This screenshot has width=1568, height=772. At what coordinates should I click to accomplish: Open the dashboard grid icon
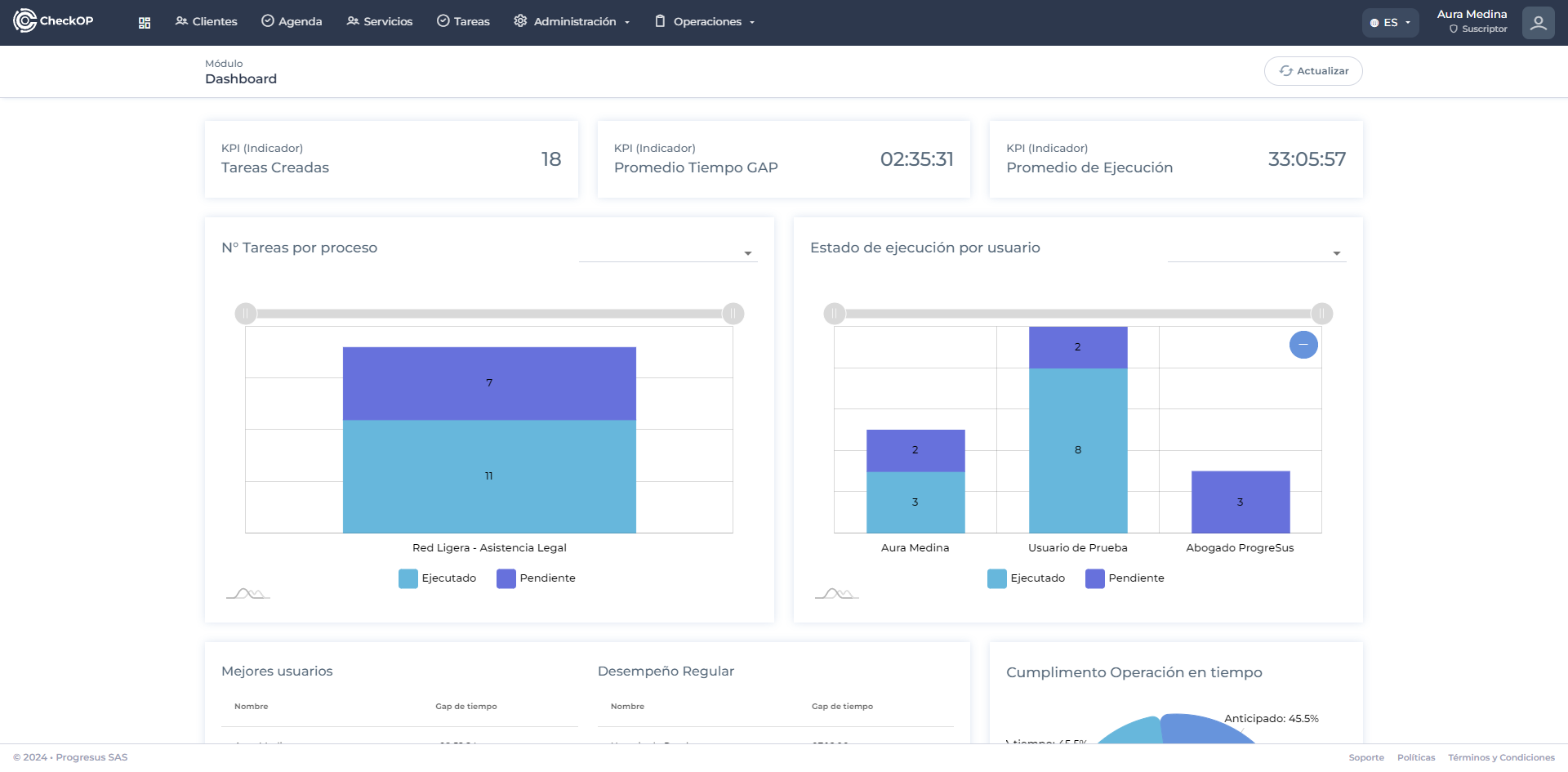[x=145, y=23]
